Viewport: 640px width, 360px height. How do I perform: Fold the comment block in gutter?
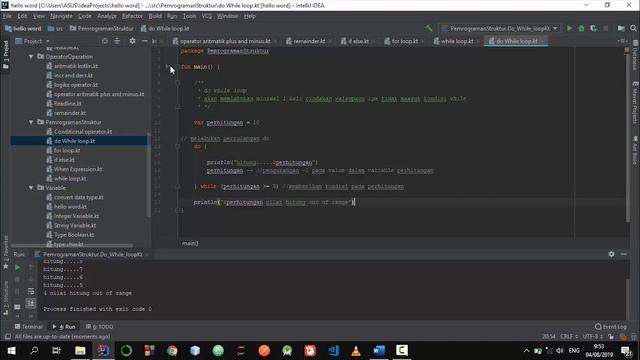178,83
